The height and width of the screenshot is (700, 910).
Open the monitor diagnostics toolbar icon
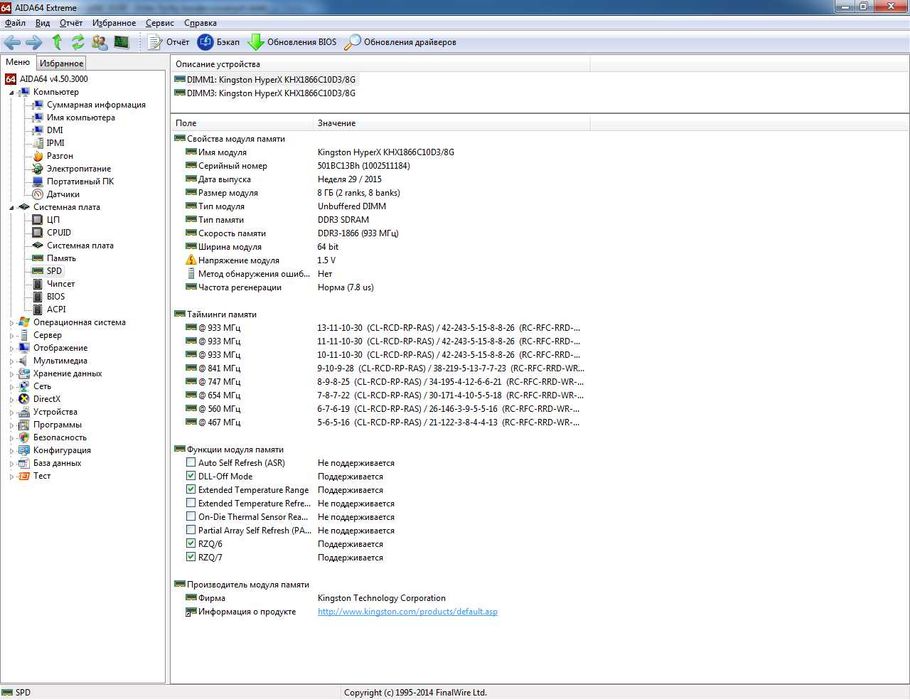pos(121,42)
